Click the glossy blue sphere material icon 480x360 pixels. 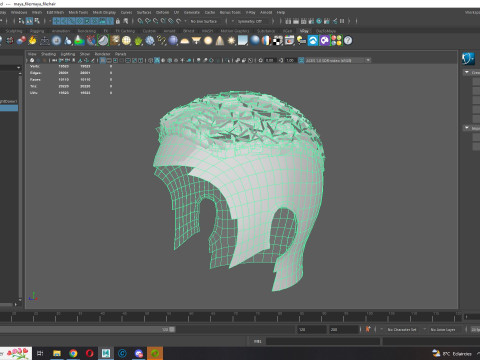(255, 41)
